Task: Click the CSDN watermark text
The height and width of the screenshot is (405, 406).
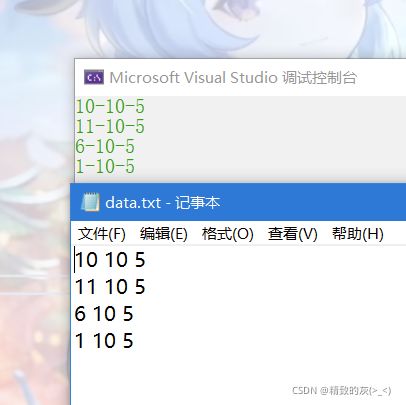Action: 342,390
